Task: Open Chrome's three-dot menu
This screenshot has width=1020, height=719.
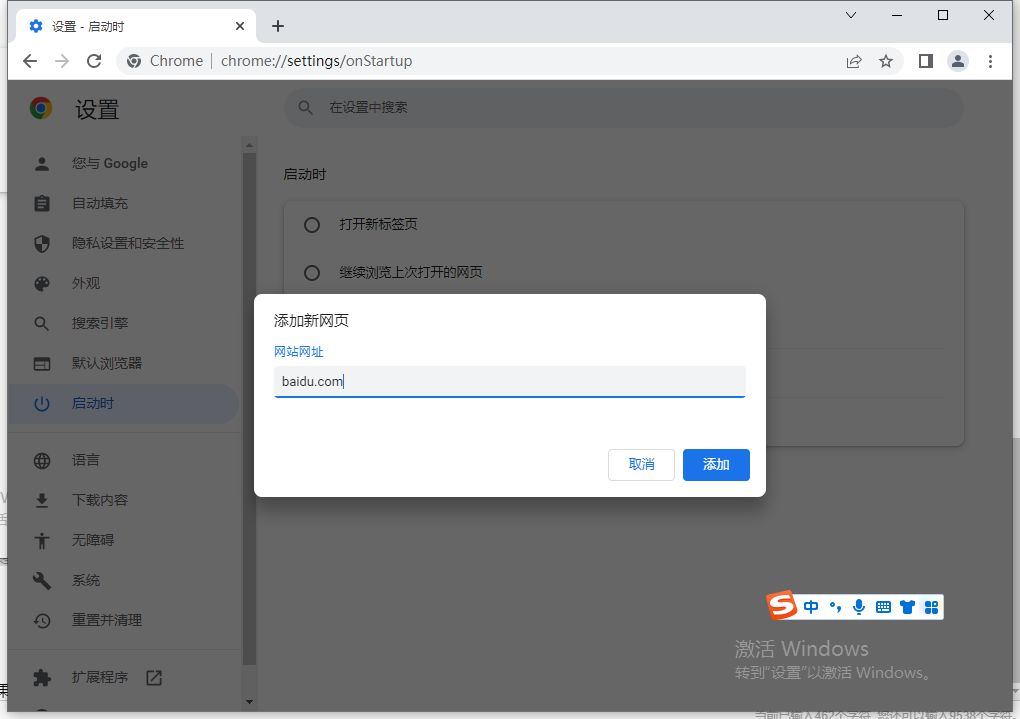Action: click(x=990, y=61)
